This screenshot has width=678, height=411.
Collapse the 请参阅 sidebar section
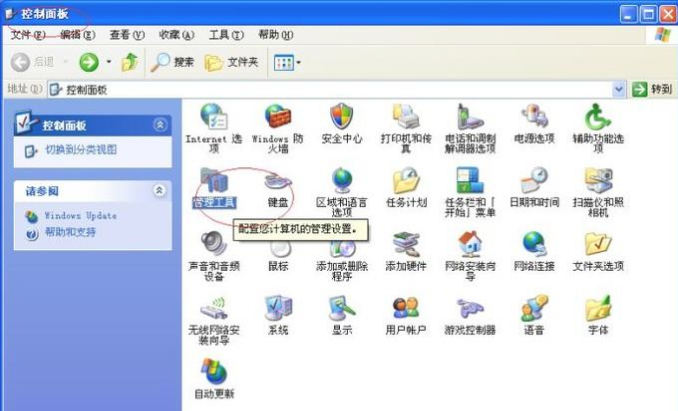(x=160, y=190)
